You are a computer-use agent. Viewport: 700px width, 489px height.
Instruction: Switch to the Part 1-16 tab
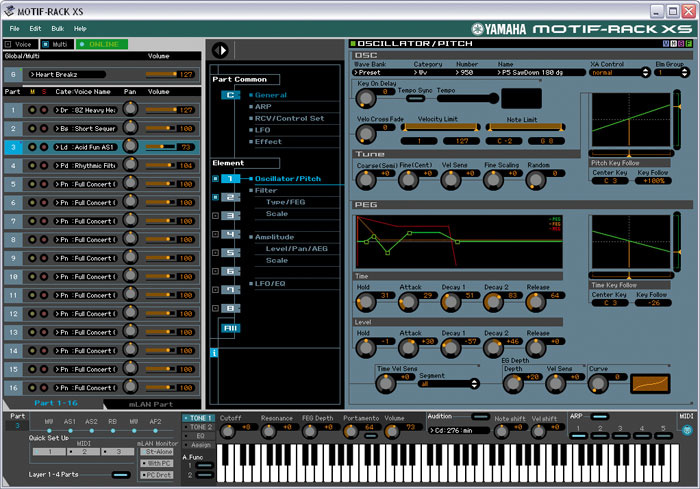pyautogui.click(x=56, y=403)
